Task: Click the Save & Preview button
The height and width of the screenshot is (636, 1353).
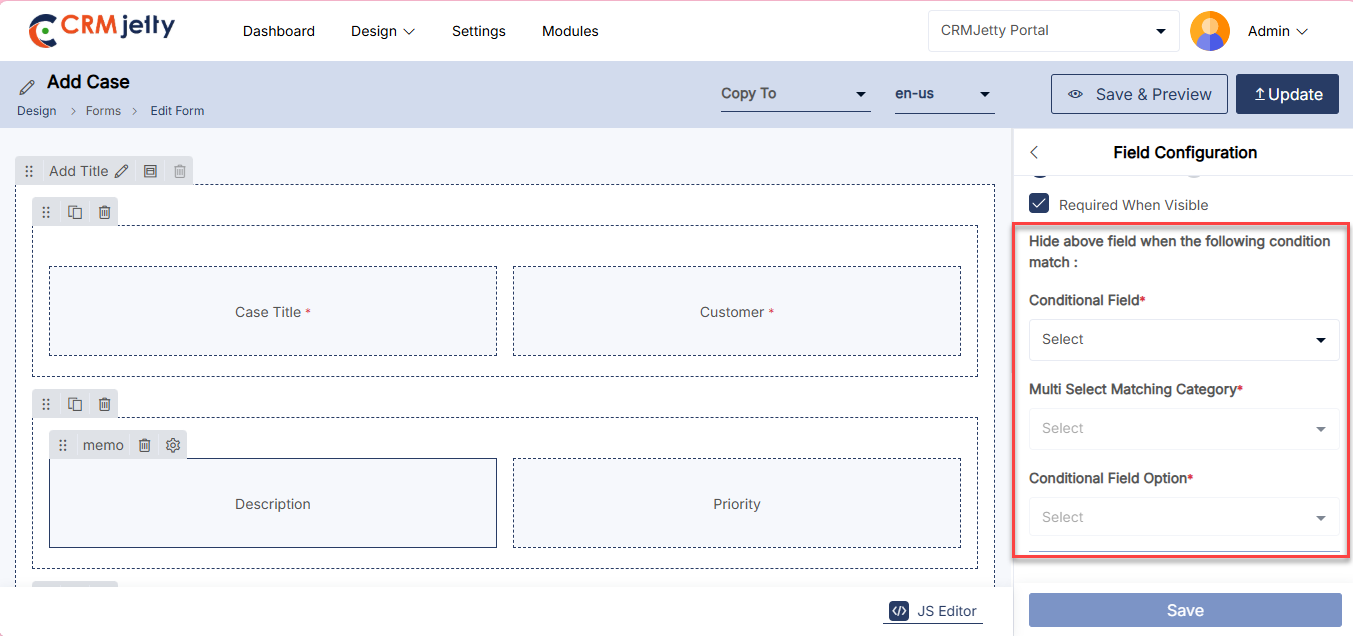Action: [x=1139, y=94]
